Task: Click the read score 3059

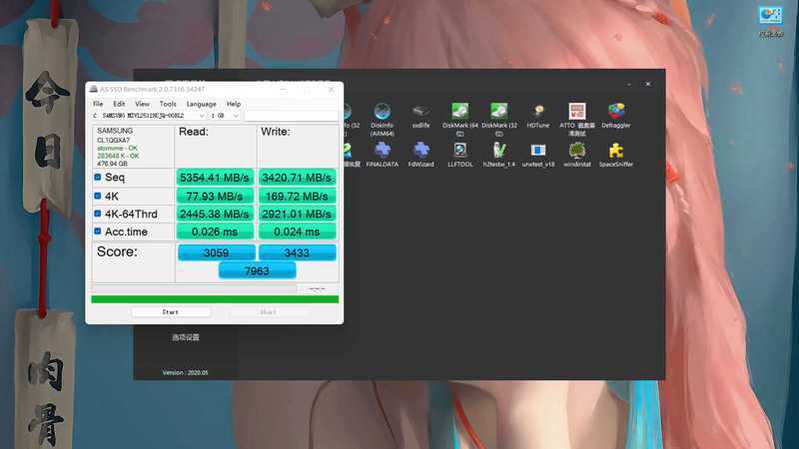Action: pos(216,252)
